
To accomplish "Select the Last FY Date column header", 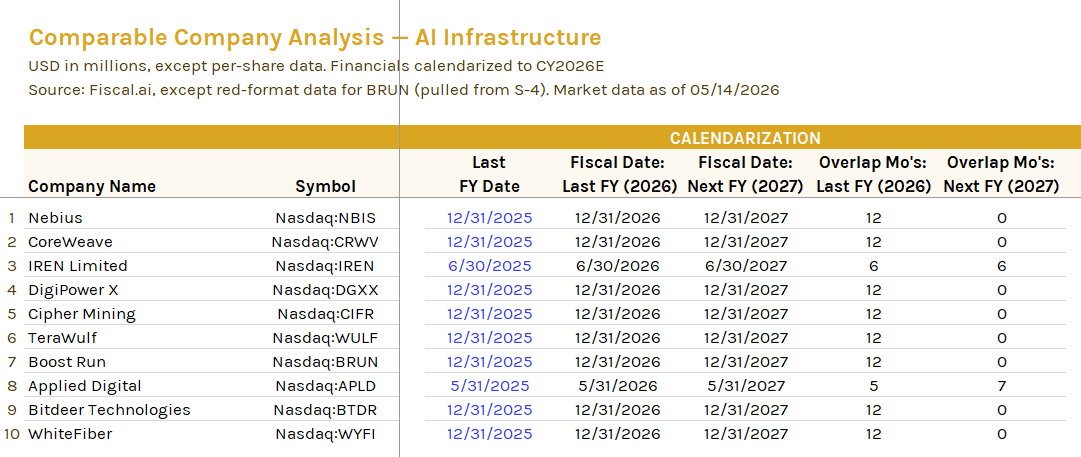I will click(489, 174).
